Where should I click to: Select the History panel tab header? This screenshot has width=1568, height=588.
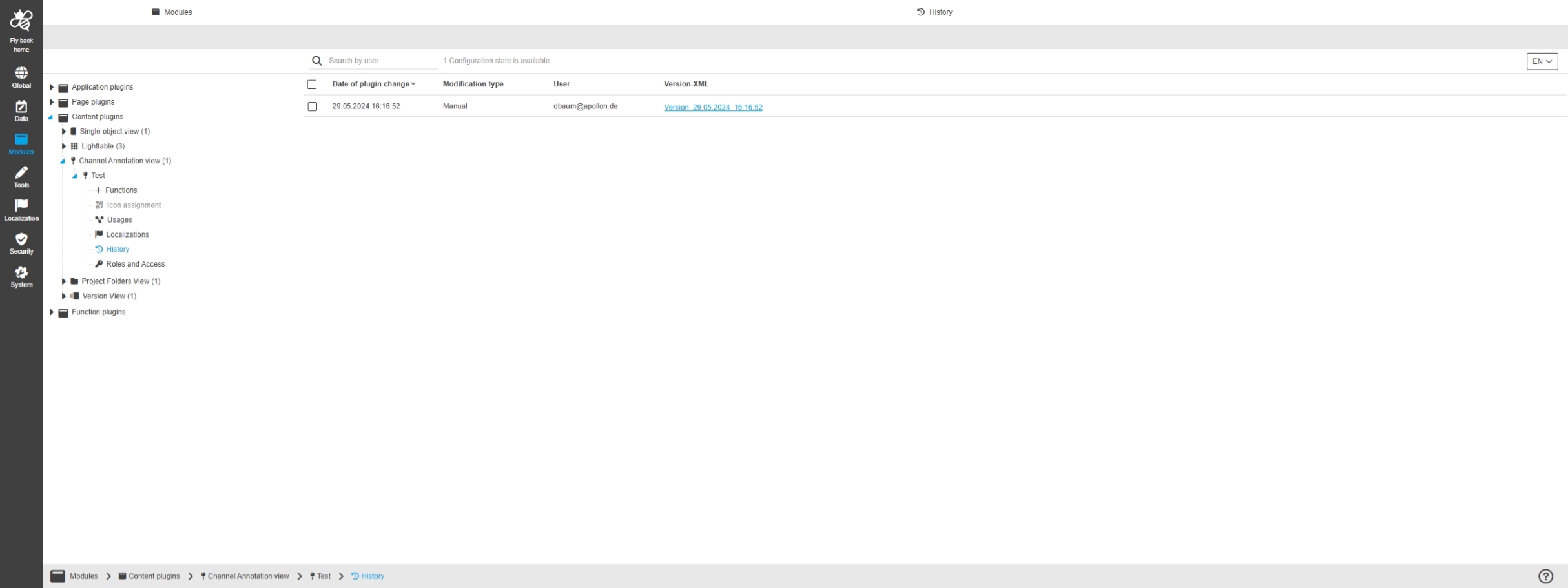(934, 12)
